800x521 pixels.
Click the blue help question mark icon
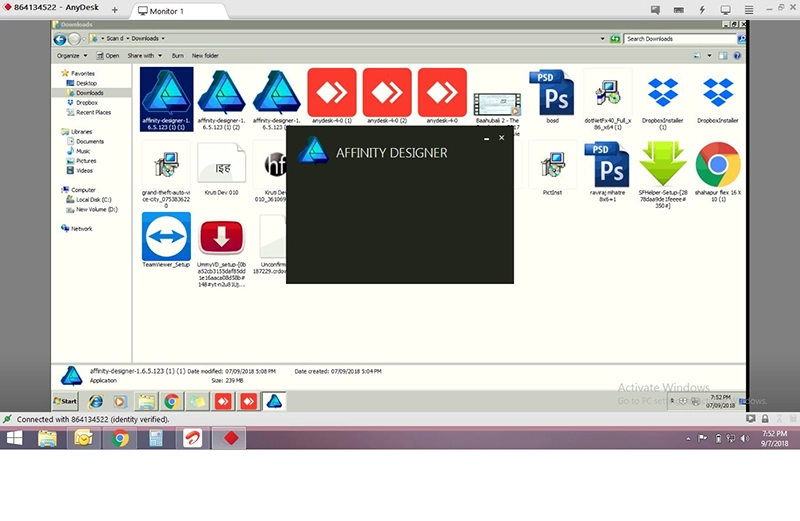pos(737,56)
